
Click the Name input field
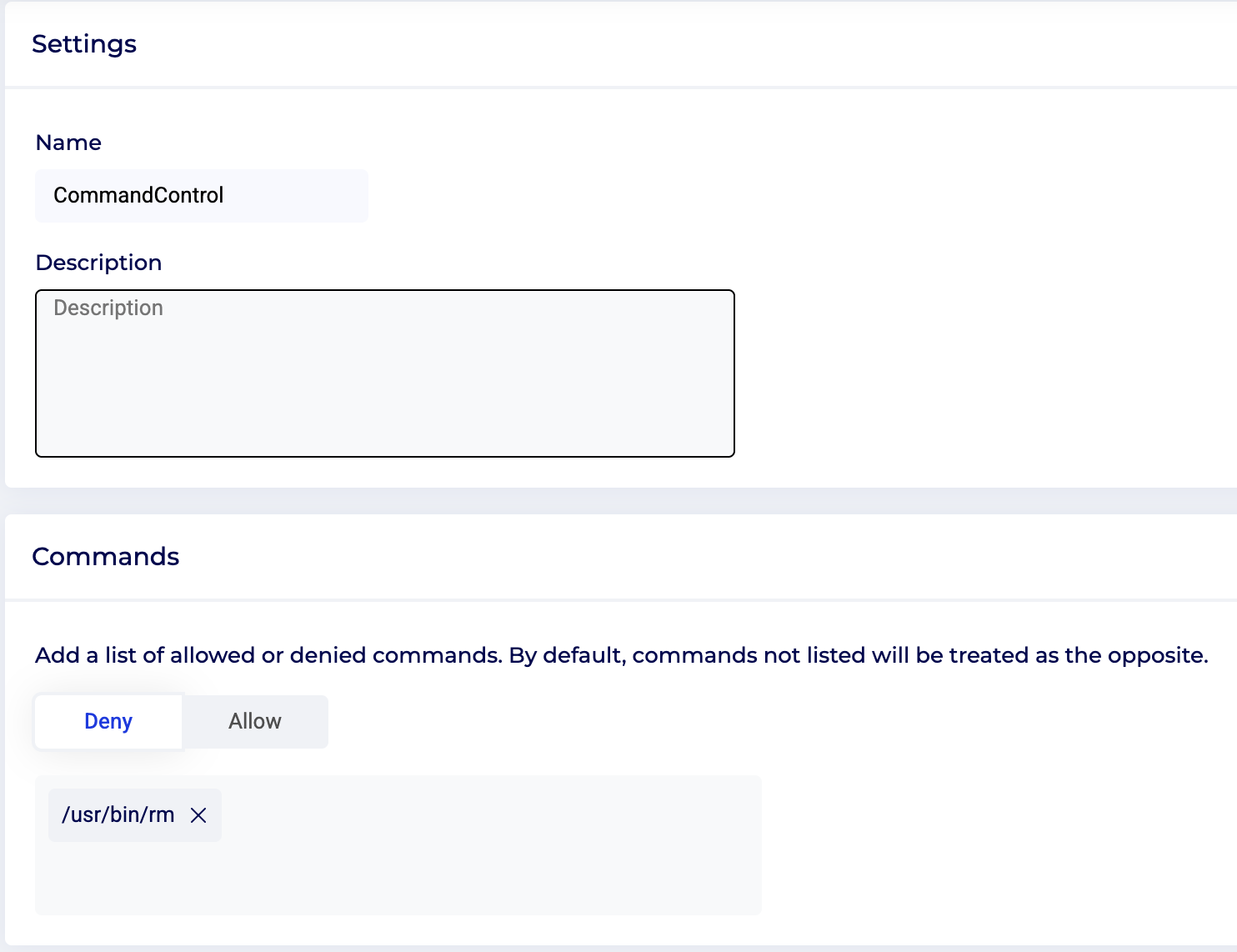tap(201, 195)
